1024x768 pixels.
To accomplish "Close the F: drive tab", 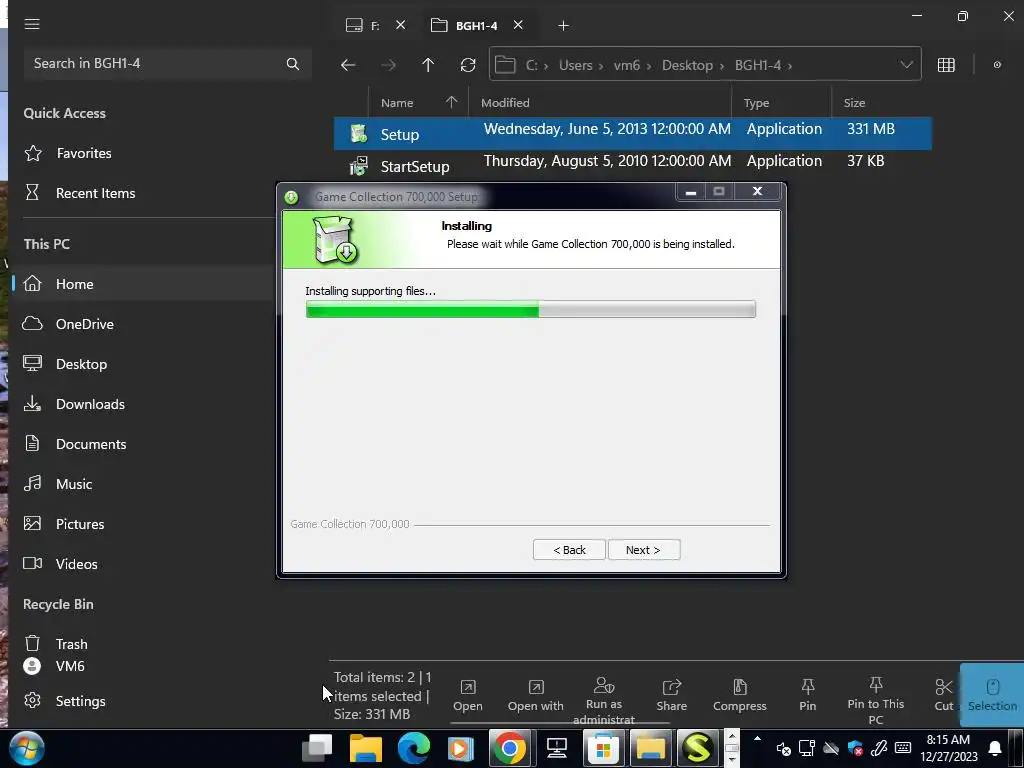I will [x=401, y=25].
